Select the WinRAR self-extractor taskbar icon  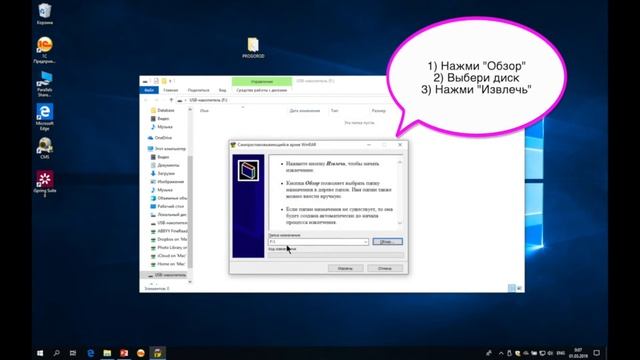[x=158, y=353]
